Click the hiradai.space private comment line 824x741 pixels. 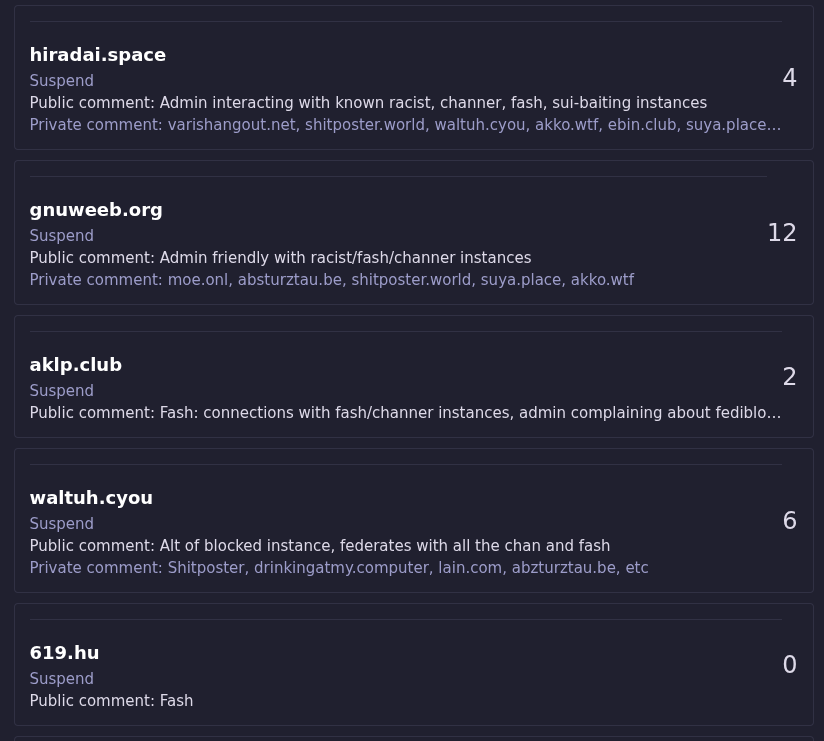coord(404,125)
